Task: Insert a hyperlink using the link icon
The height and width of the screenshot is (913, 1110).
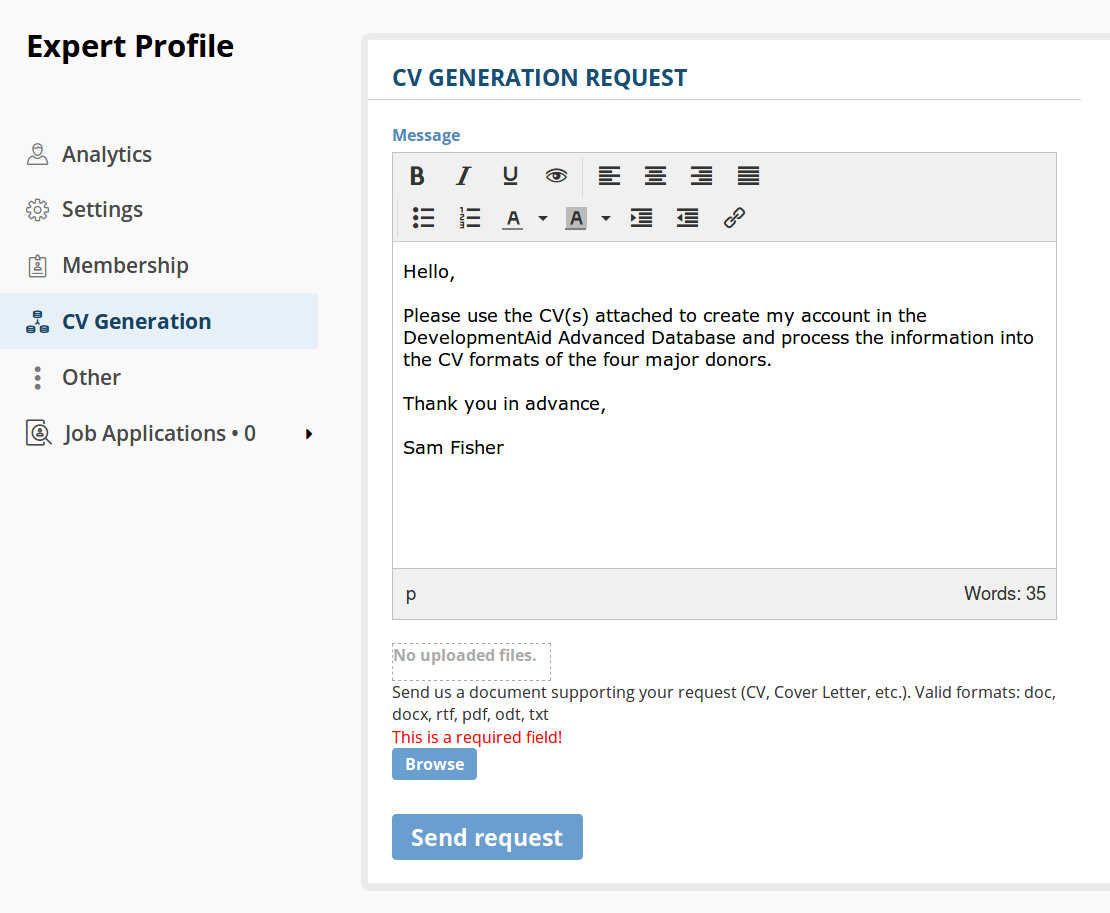Action: (735, 218)
